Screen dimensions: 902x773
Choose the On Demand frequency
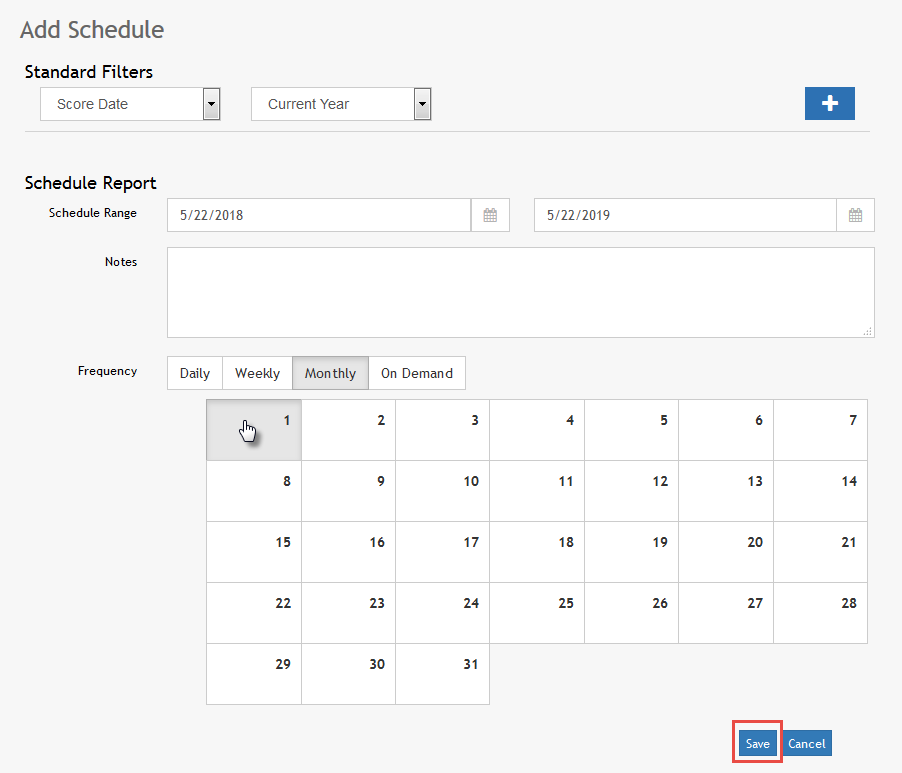pos(416,373)
